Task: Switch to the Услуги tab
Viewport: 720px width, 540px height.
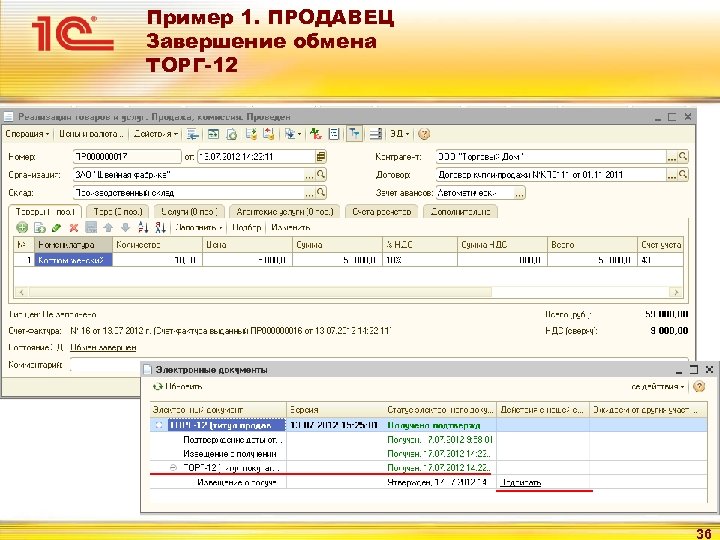Action: 189,212
